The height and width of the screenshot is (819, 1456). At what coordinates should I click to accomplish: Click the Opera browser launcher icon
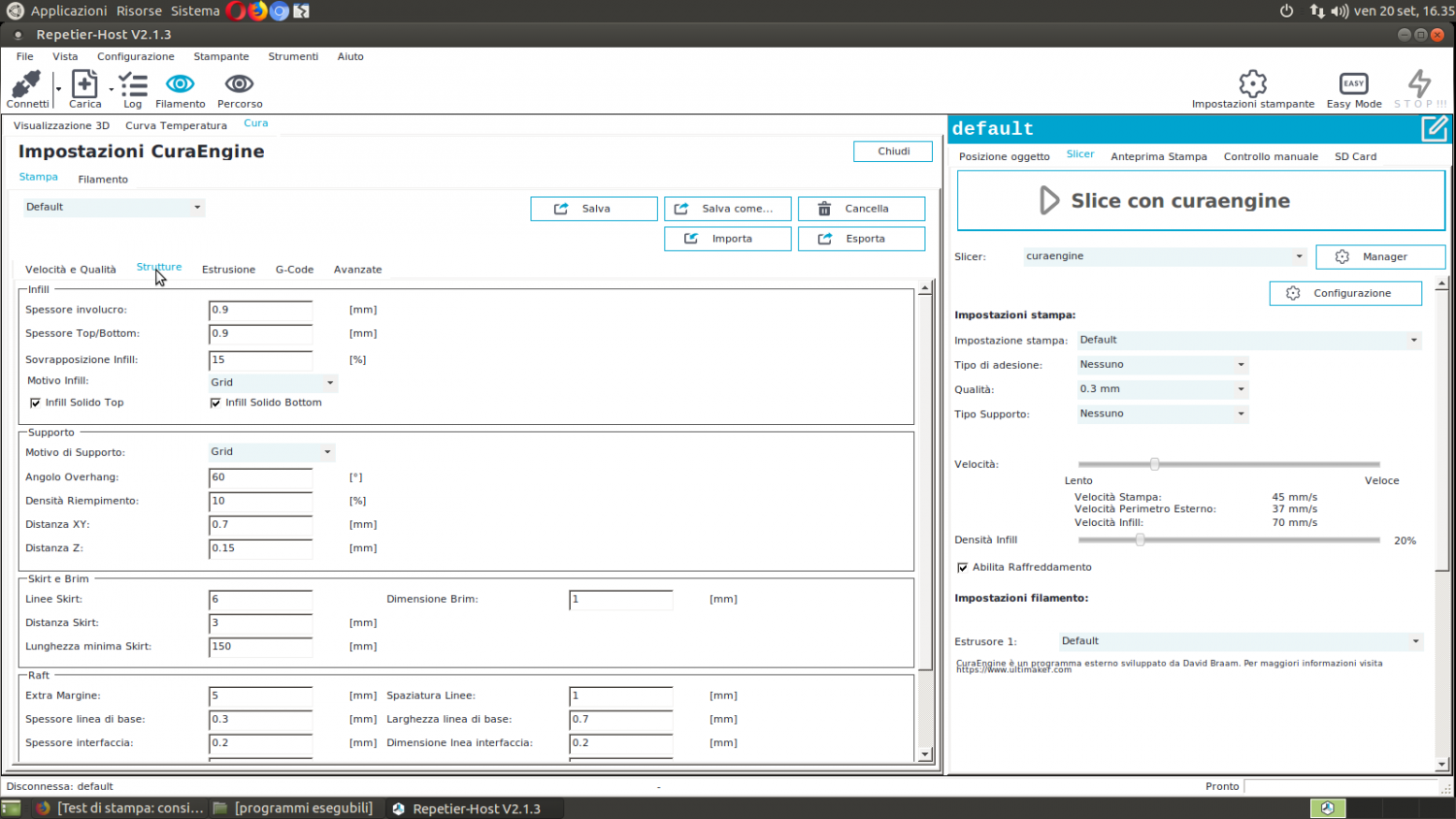(x=236, y=11)
